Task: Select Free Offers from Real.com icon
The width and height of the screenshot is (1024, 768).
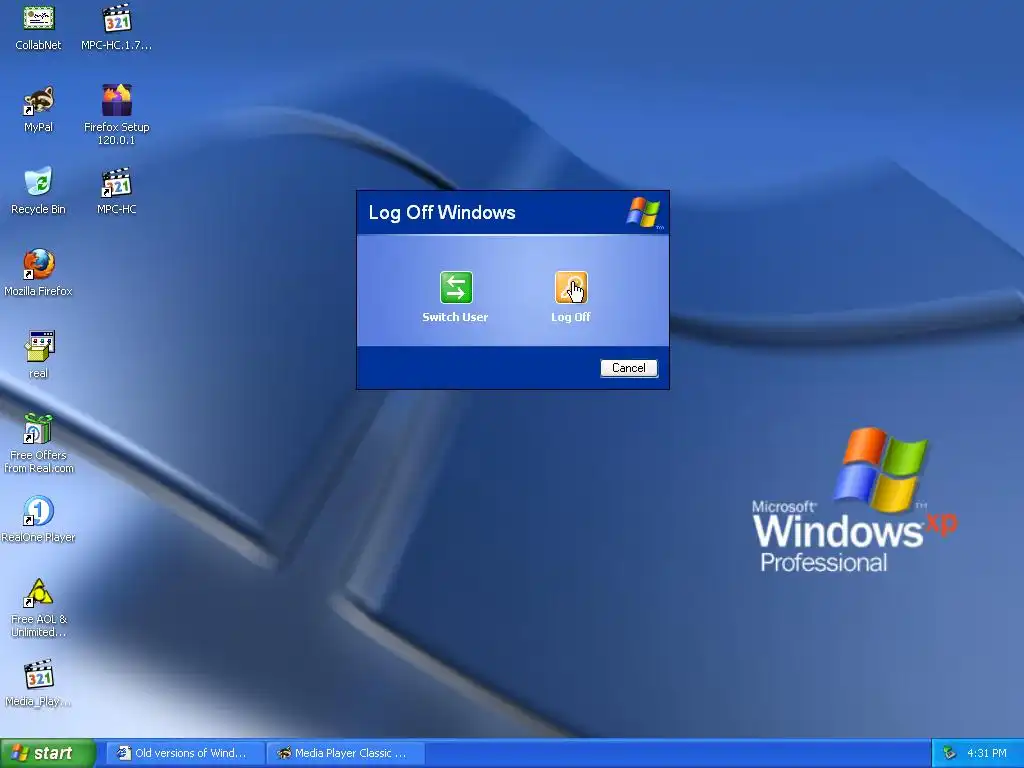Action: click(39, 428)
